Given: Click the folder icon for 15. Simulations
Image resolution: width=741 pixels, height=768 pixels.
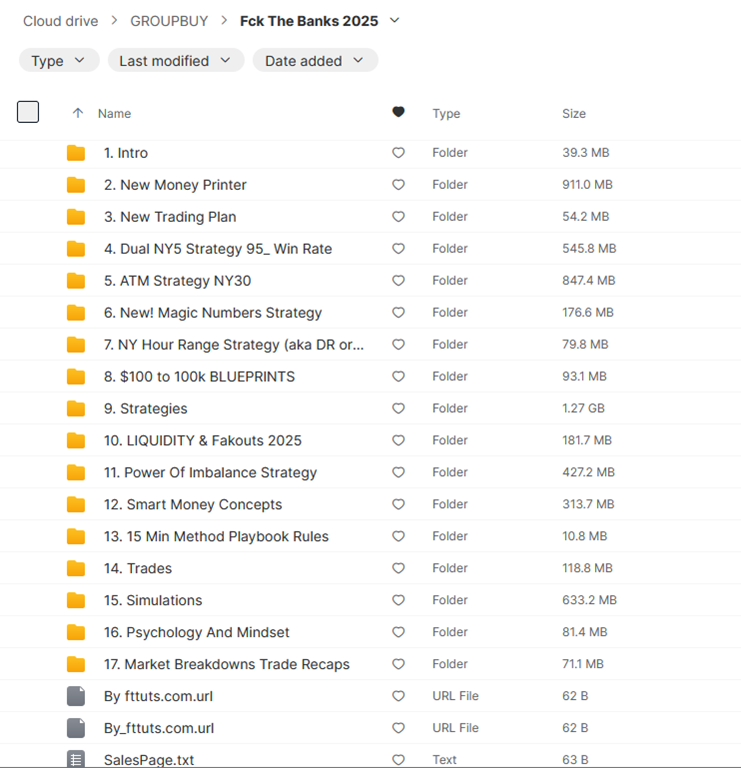Looking at the screenshot, I should (x=76, y=601).
